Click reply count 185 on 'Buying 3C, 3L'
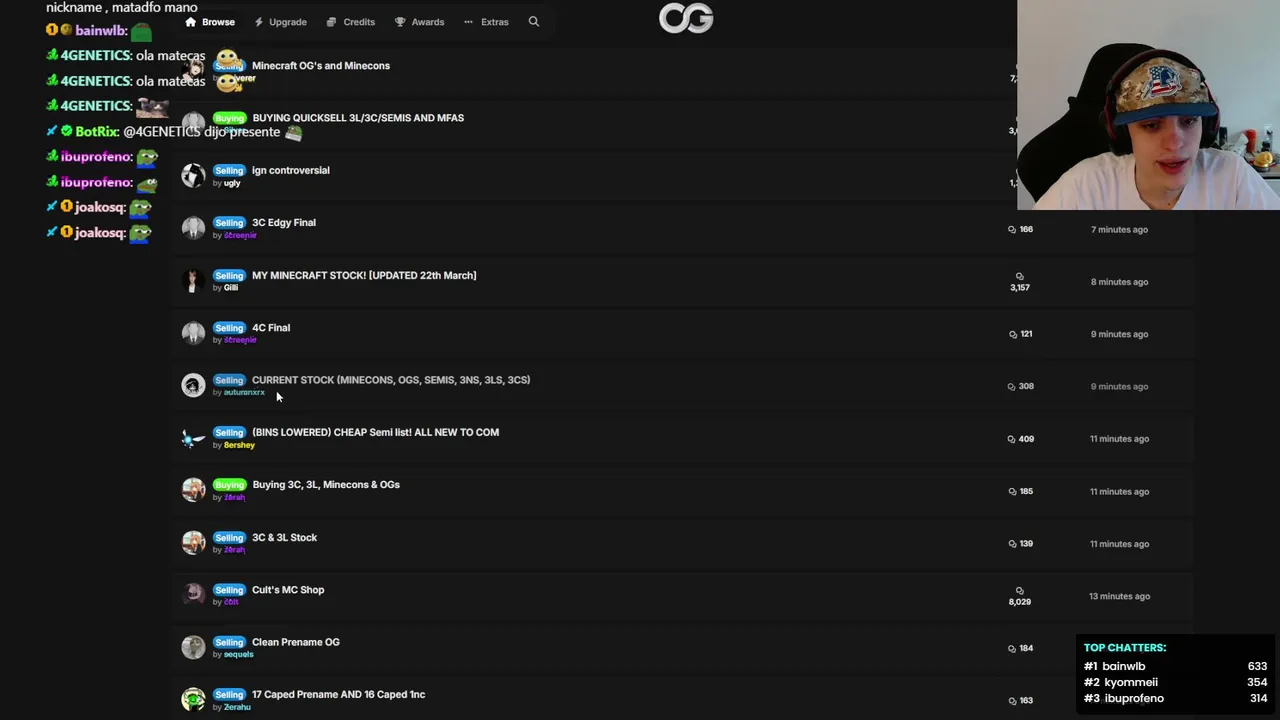Image resolution: width=1280 pixels, height=720 pixels. pos(1021,491)
